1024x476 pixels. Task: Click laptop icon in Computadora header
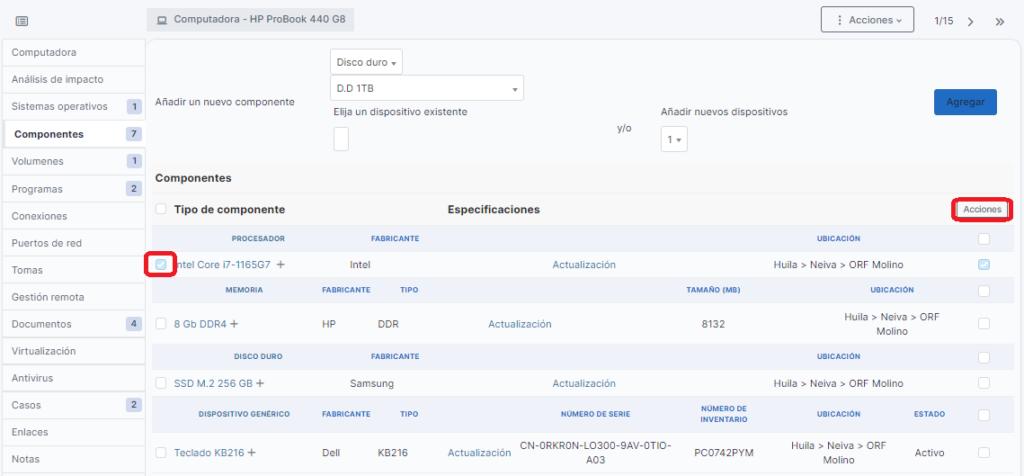(162, 20)
